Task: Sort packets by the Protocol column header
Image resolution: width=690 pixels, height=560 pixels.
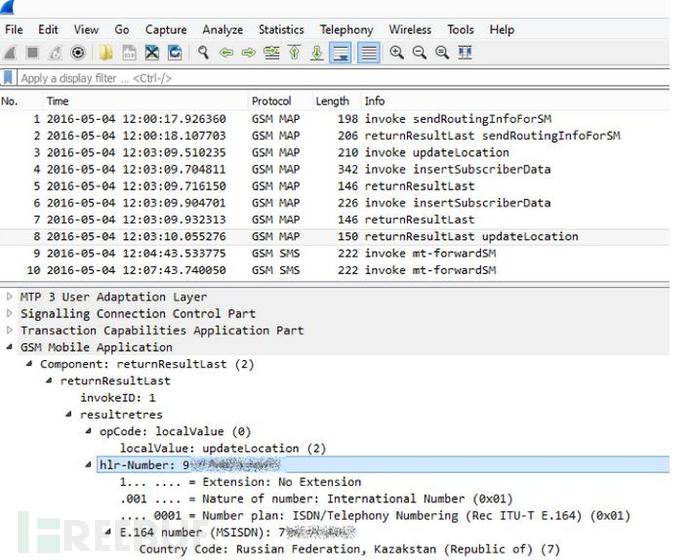Action: (x=272, y=101)
